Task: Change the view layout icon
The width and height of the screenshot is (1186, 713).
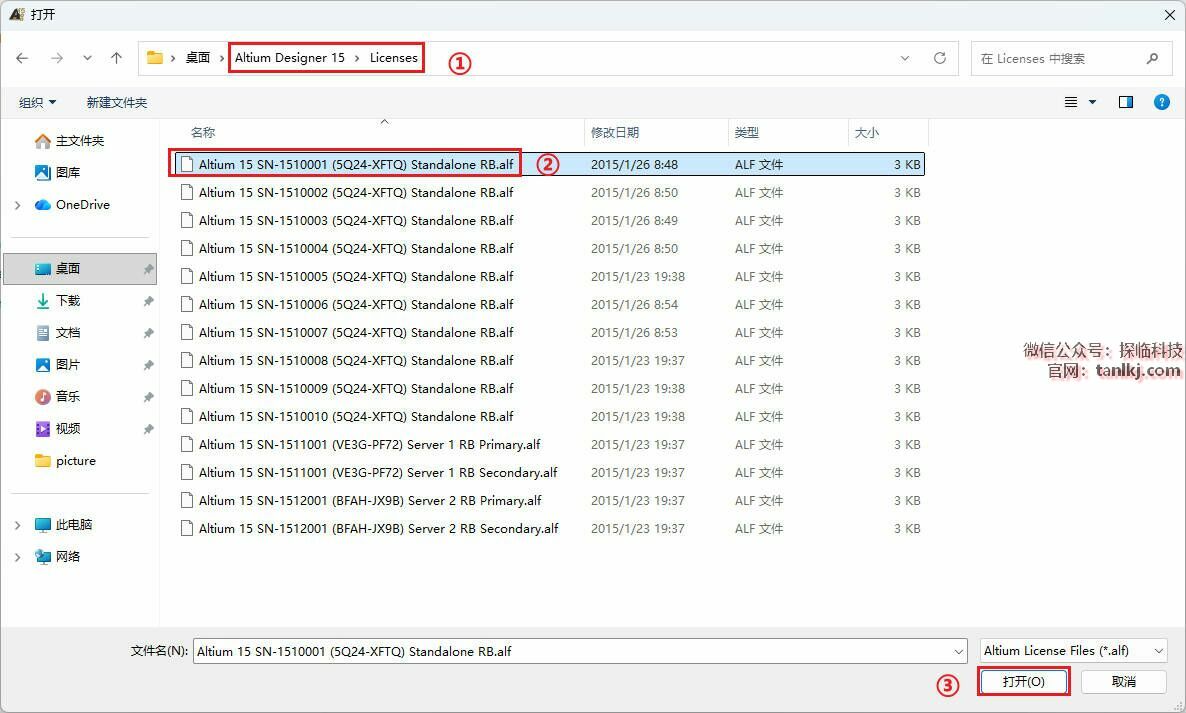Action: click(1071, 102)
